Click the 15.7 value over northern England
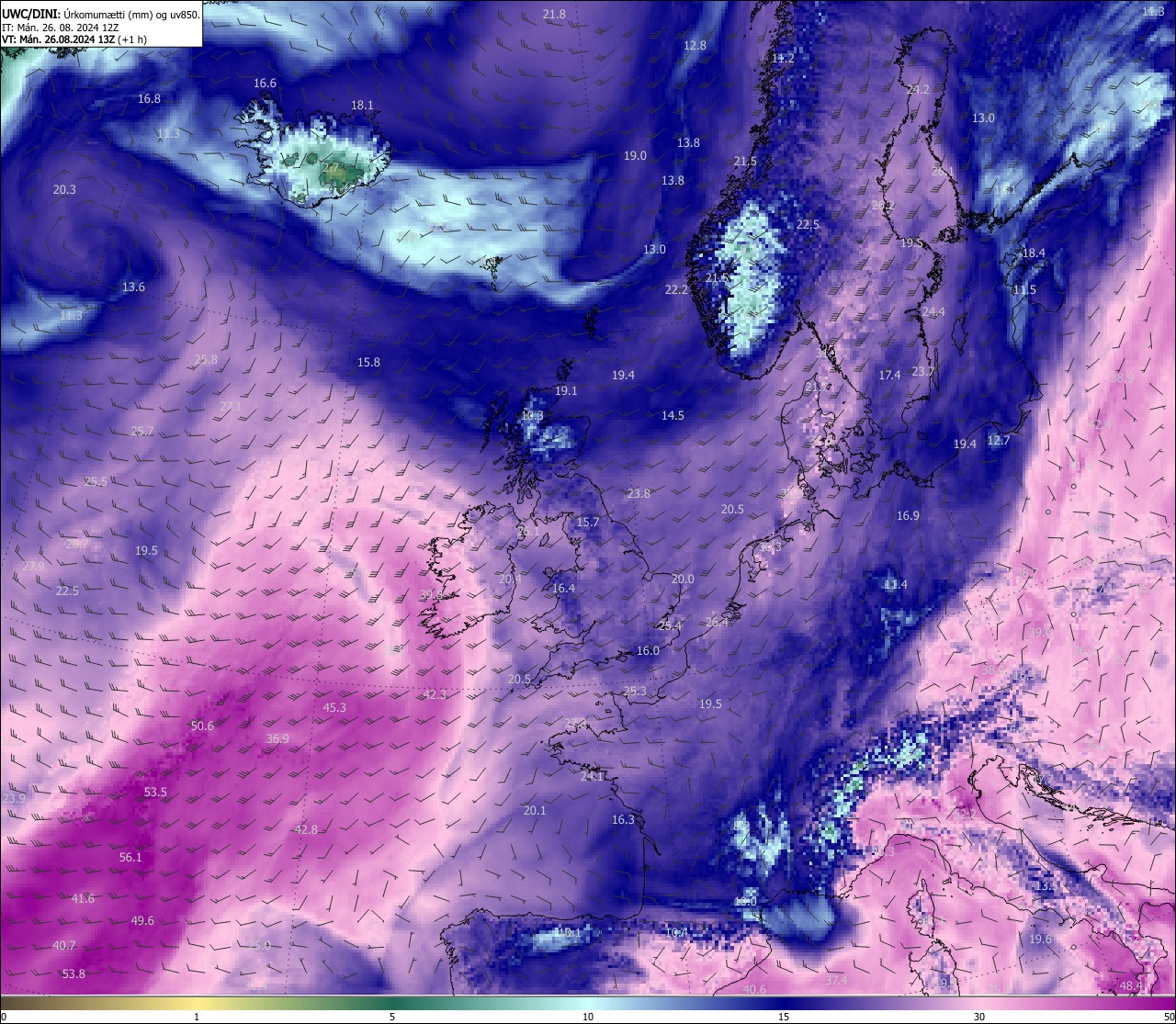The height and width of the screenshot is (1024, 1176). click(x=588, y=523)
